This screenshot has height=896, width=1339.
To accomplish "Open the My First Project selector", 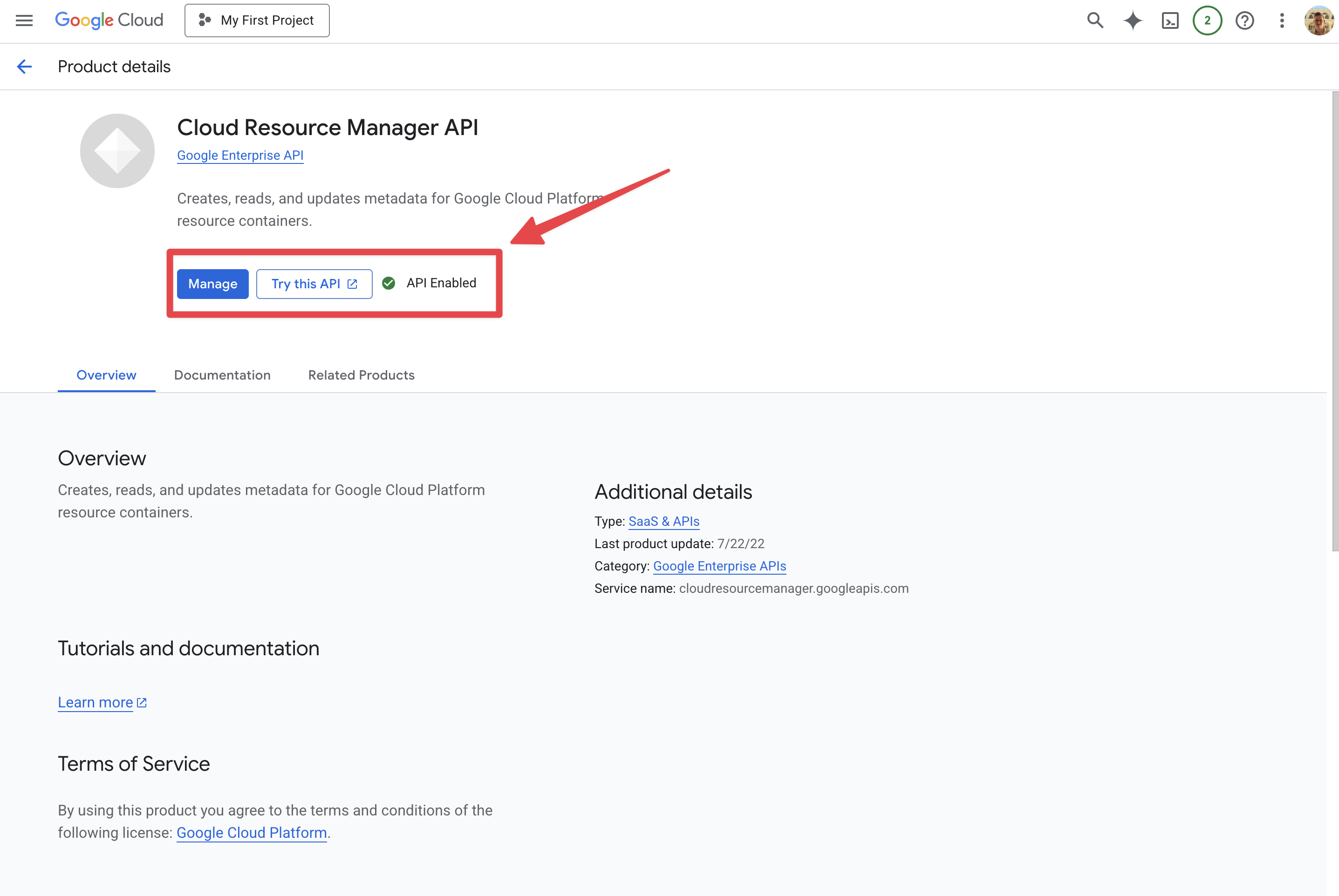I will tap(257, 20).
